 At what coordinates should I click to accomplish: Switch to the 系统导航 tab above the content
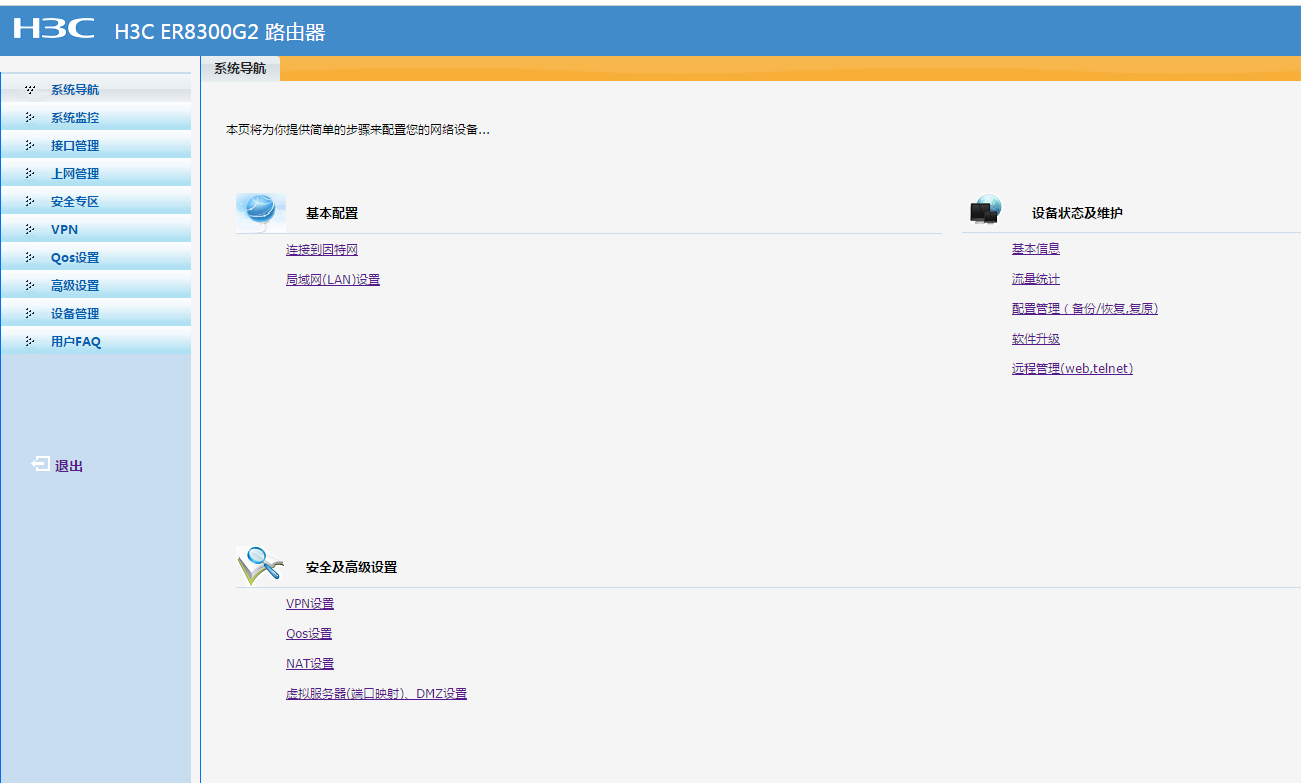[240, 69]
